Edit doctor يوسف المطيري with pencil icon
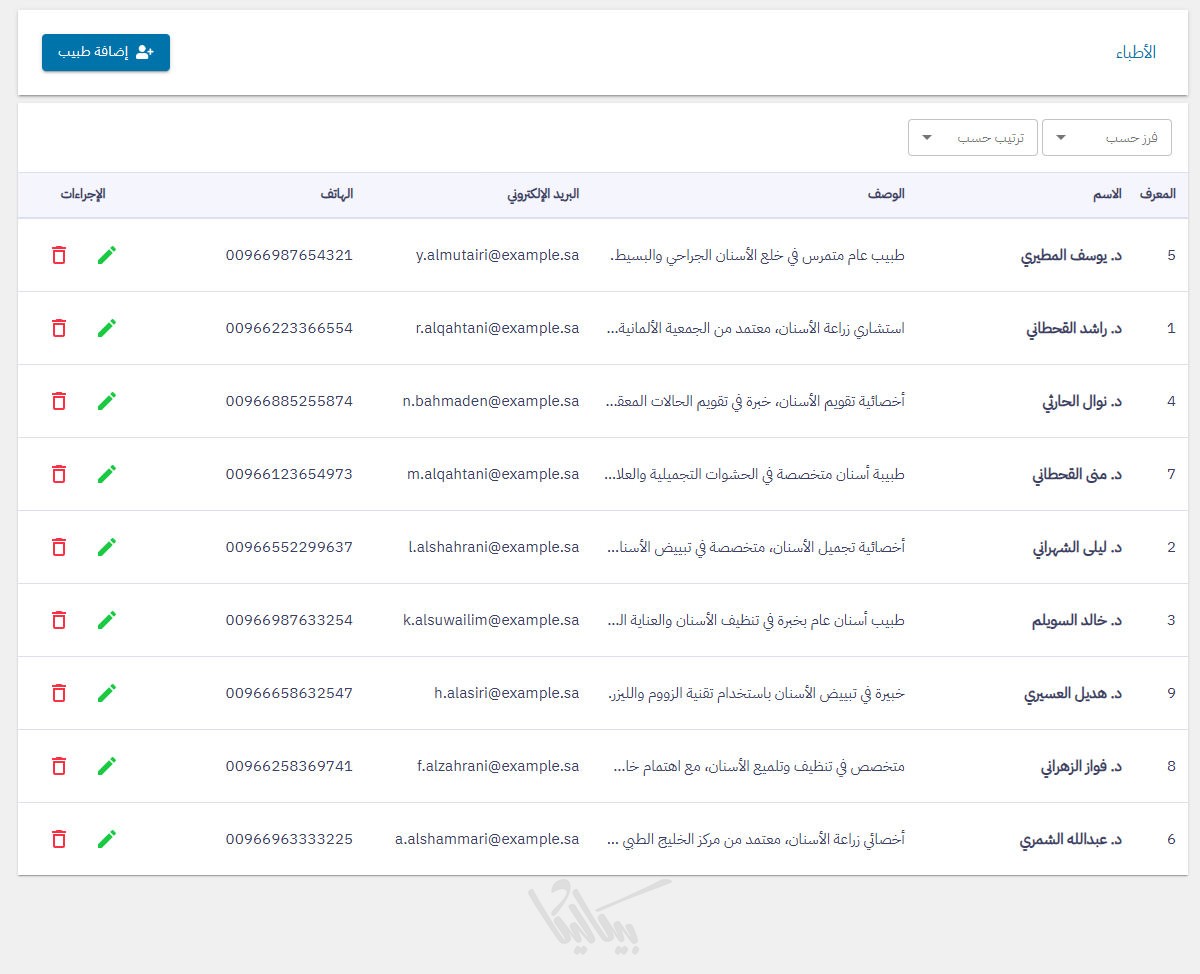Screen dimensions: 1200x974 (x=107, y=255)
